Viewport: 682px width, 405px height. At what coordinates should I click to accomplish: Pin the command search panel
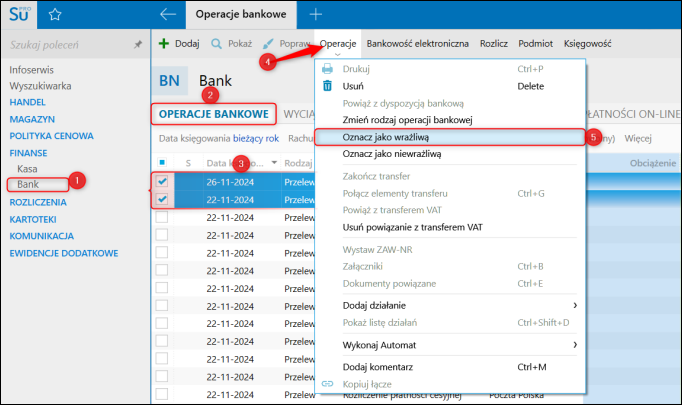138,44
